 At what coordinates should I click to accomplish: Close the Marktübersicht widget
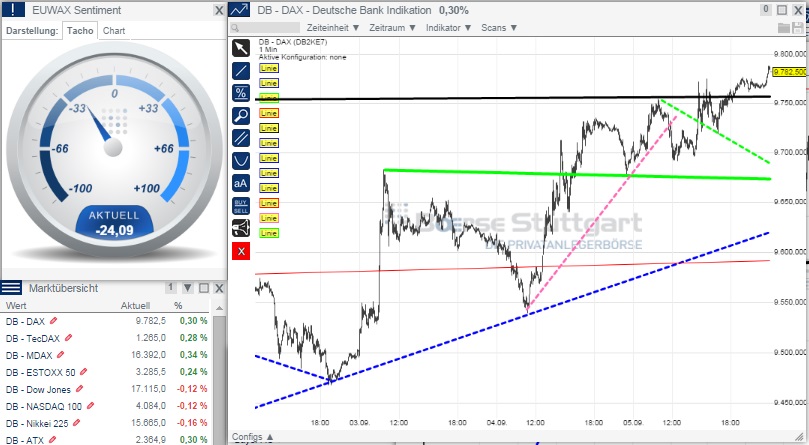[219, 288]
